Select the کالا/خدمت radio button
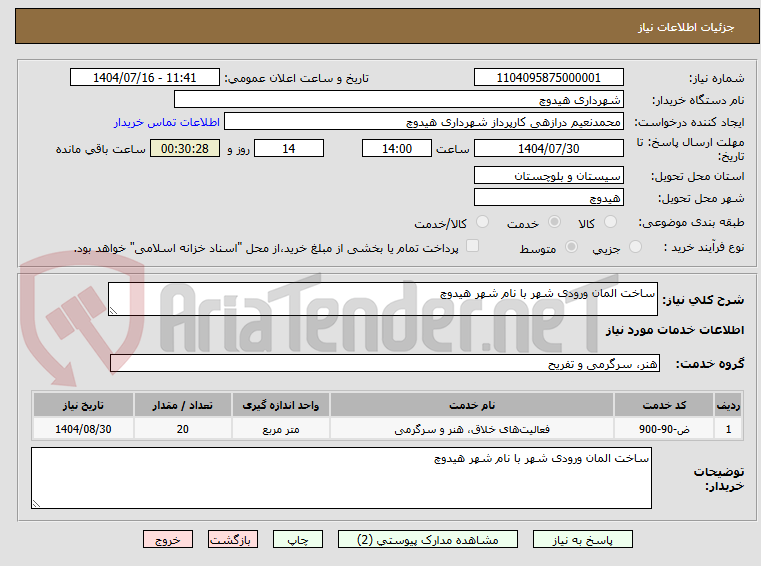 (482, 222)
